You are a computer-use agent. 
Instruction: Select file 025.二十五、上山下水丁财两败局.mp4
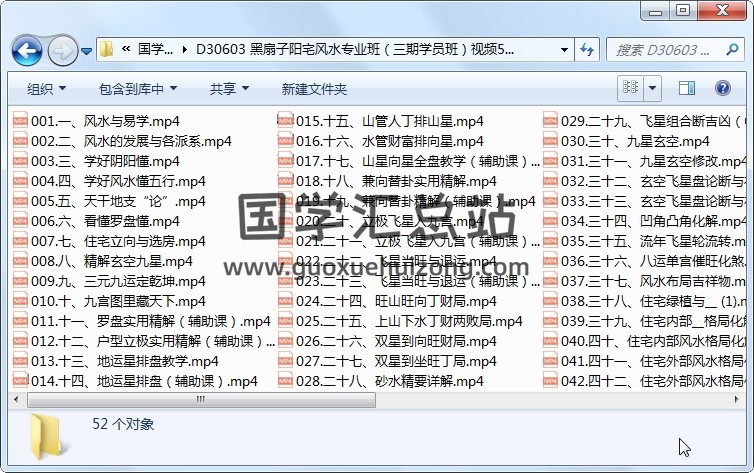401,321
